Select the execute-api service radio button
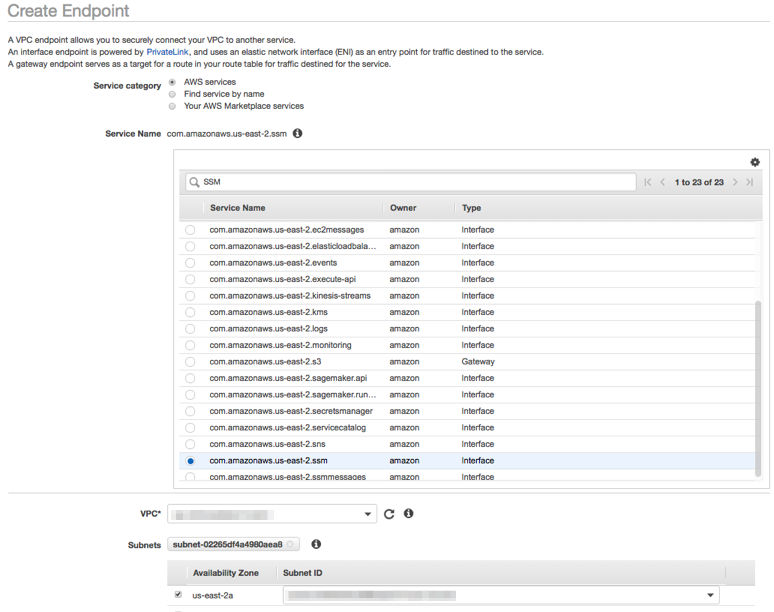This screenshot has width=774, height=612. click(190, 279)
